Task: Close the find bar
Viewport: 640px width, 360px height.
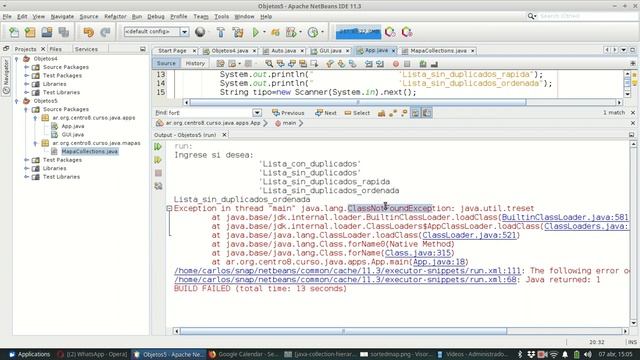Action: click(633, 113)
